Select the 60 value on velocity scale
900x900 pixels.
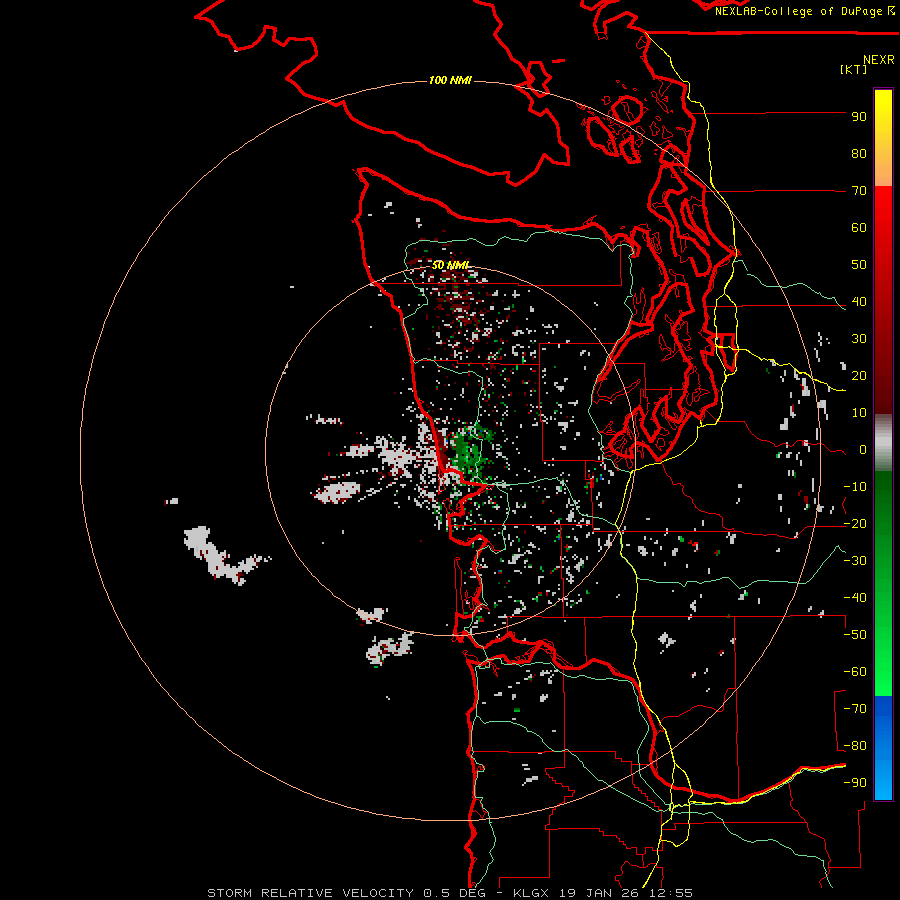click(859, 228)
